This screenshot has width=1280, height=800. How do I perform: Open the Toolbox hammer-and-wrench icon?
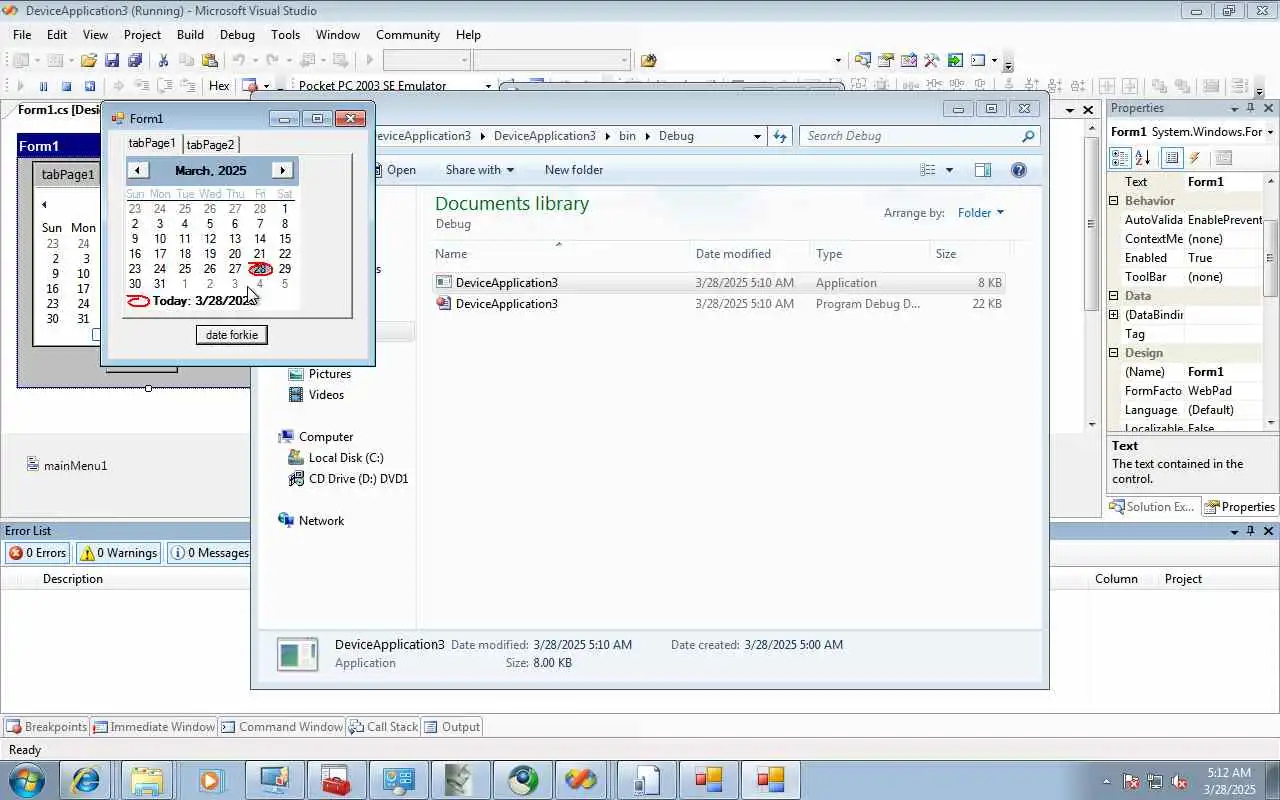(932, 60)
